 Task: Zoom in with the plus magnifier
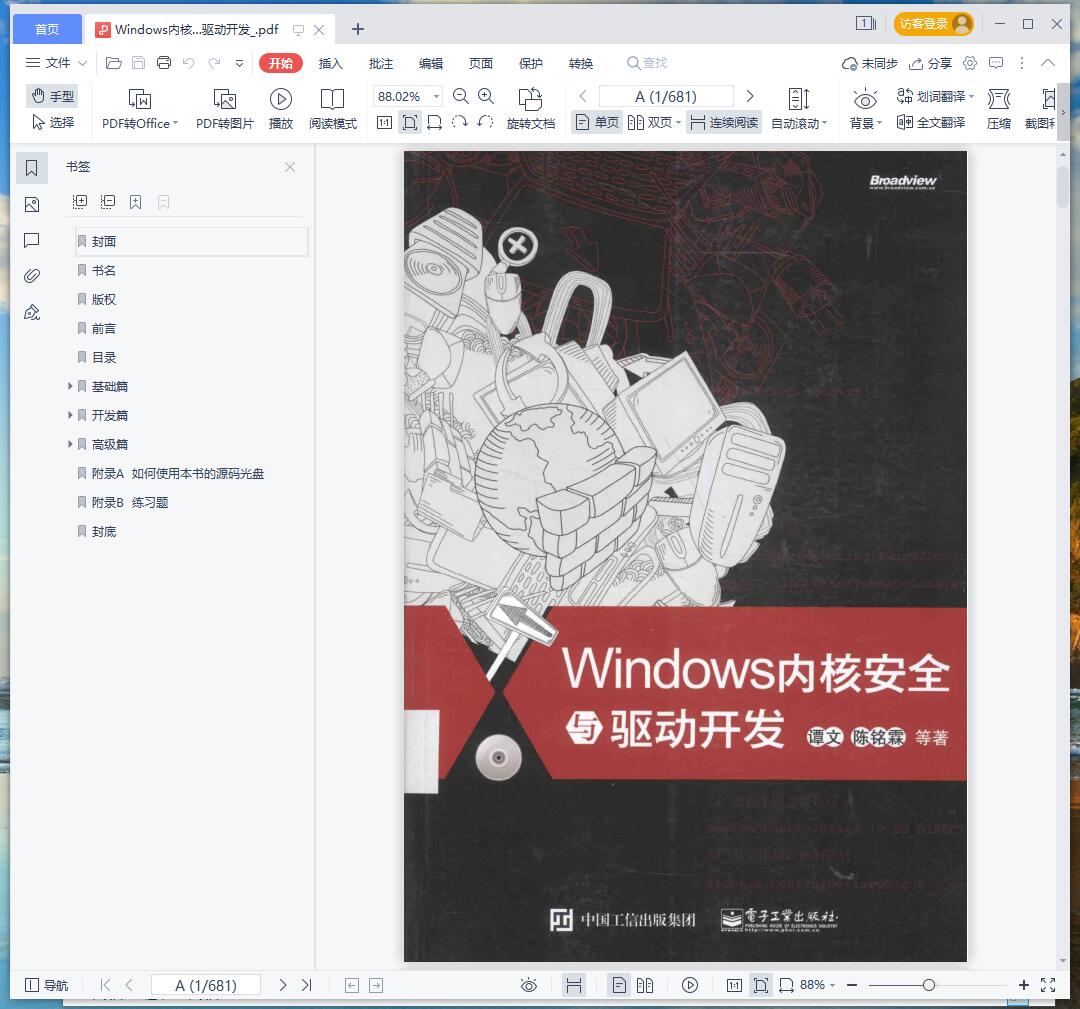(x=486, y=96)
